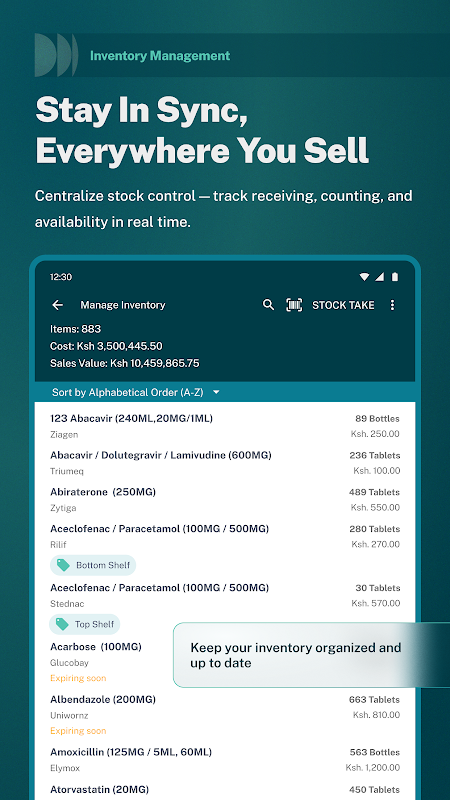Tap the Ksh. 100.00 price
The width and height of the screenshot is (450, 800).
tap(377, 470)
